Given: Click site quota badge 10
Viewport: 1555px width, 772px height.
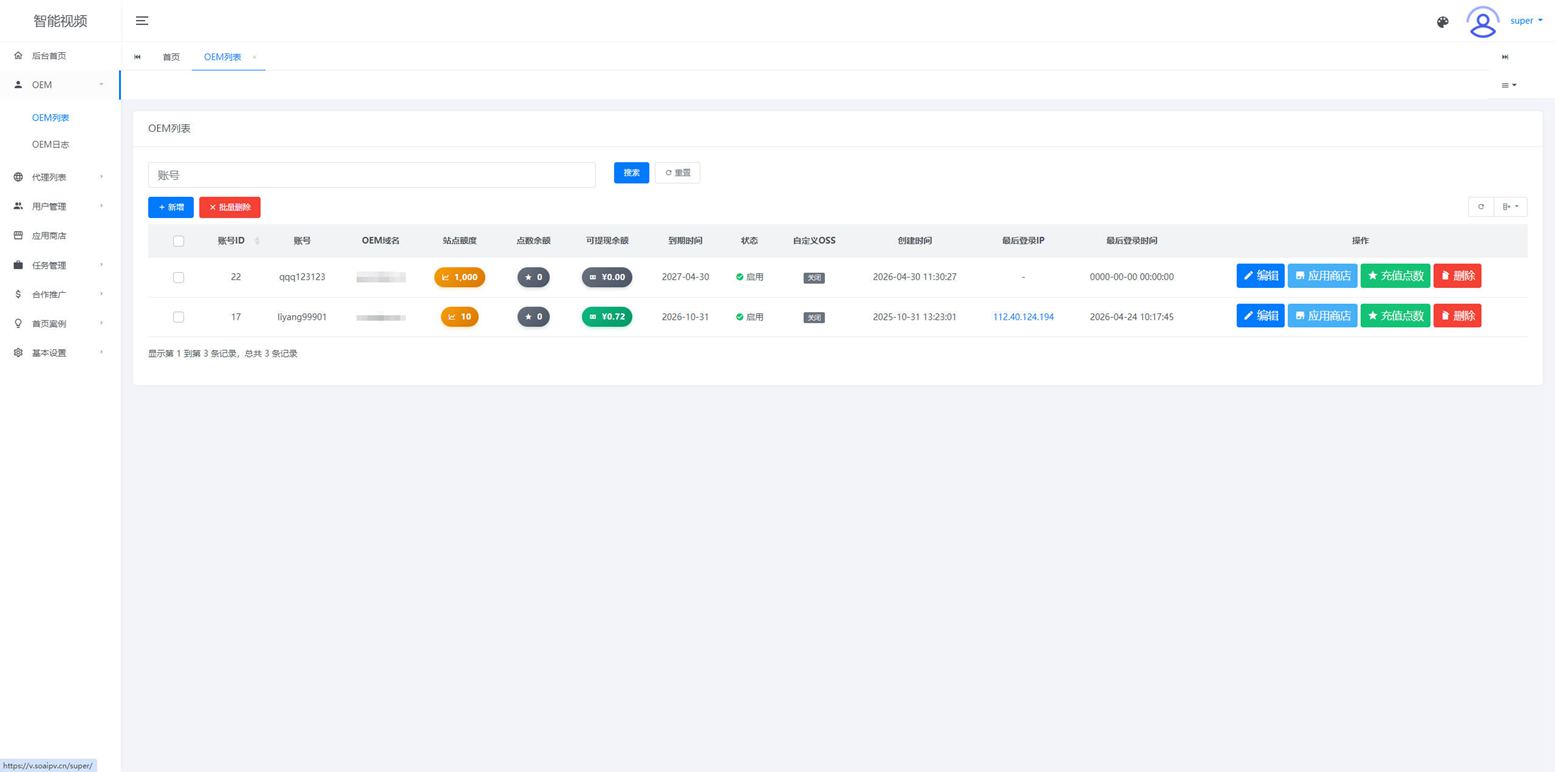Looking at the screenshot, I should tap(460, 317).
